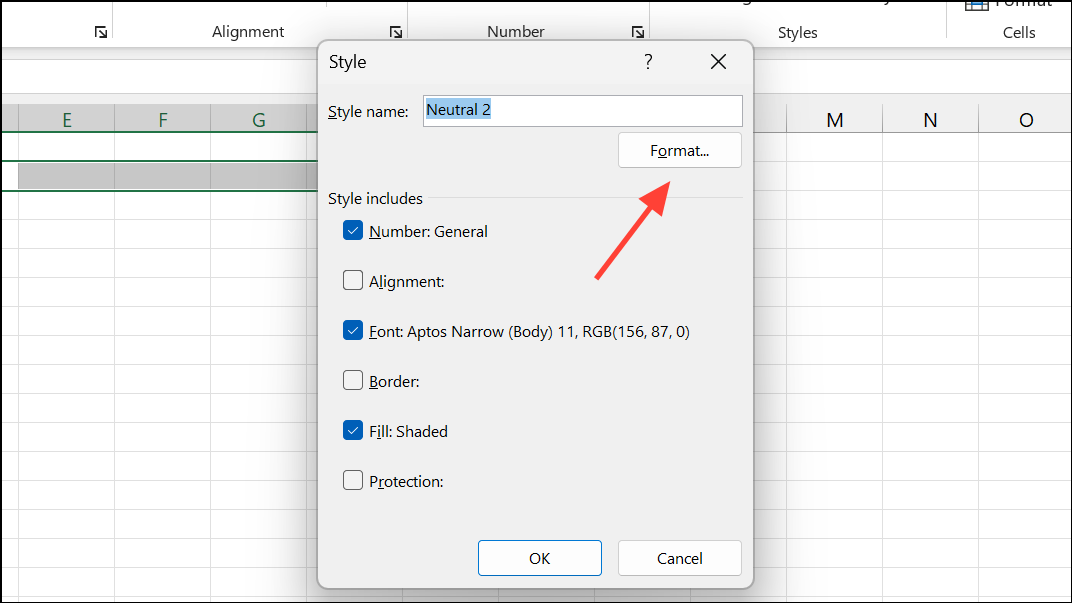Click the Format... button
The width and height of the screenshot is (1072, 603).
pos(679,150)
